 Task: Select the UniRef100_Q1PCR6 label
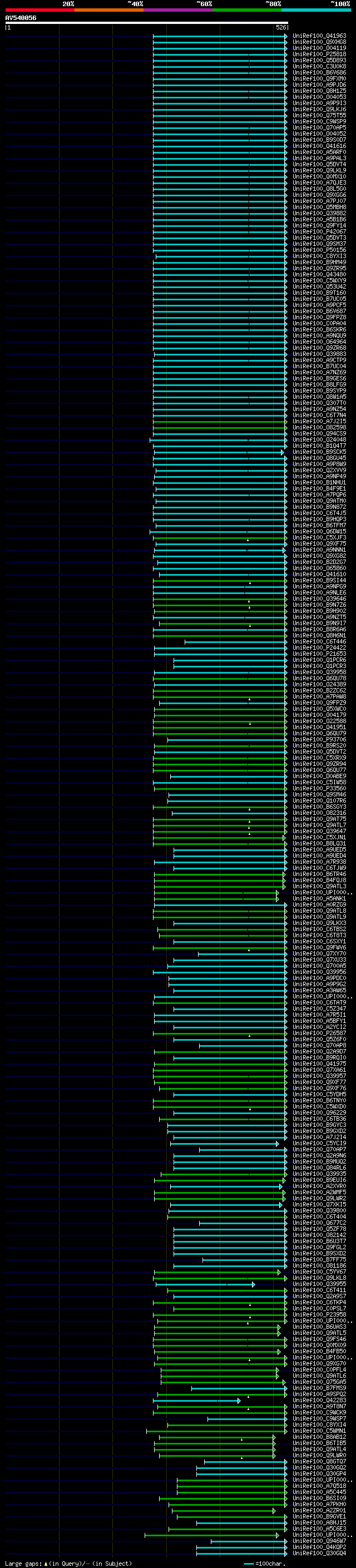pos(319,660)
